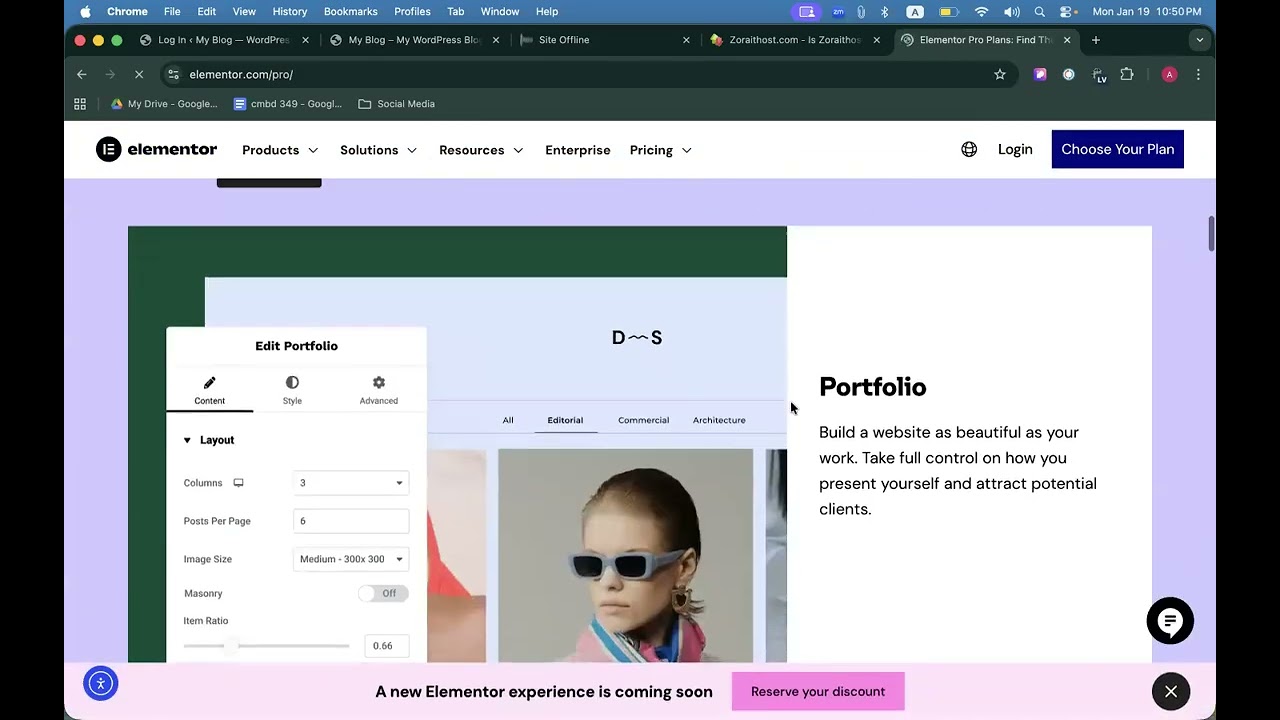Close the promotional banner
Viewport: 1280px width, 720px height.
coord(1171,691)
